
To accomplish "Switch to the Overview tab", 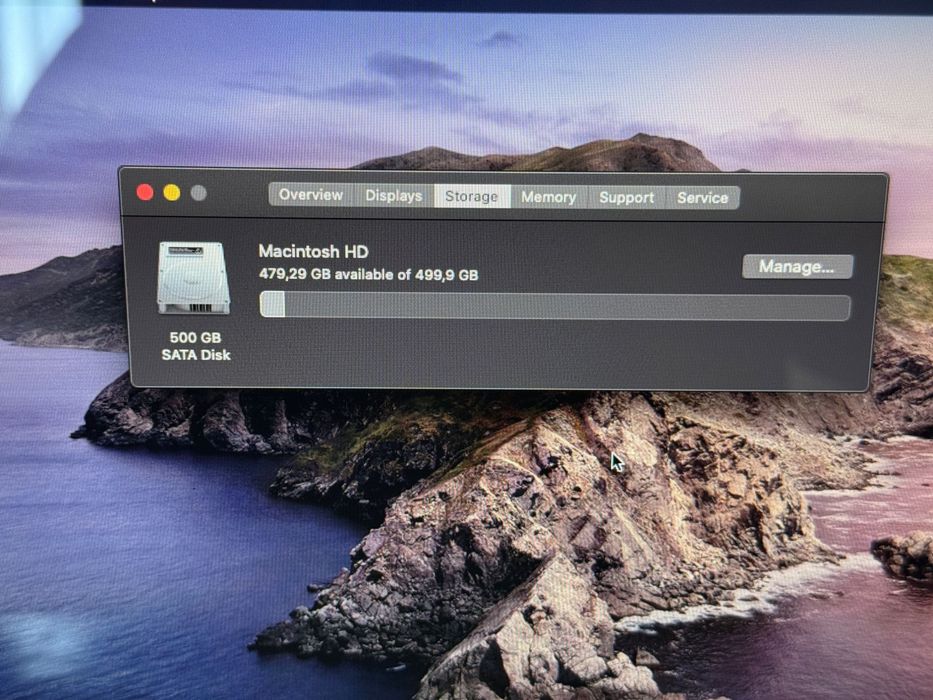I will (x=311, y=195).
